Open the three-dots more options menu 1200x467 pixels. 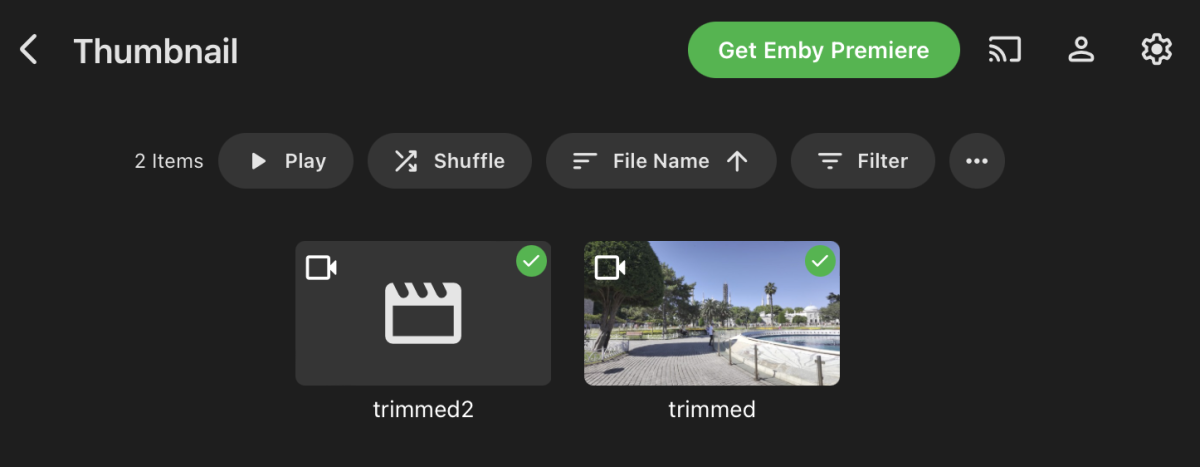click(x=977, y=161)
